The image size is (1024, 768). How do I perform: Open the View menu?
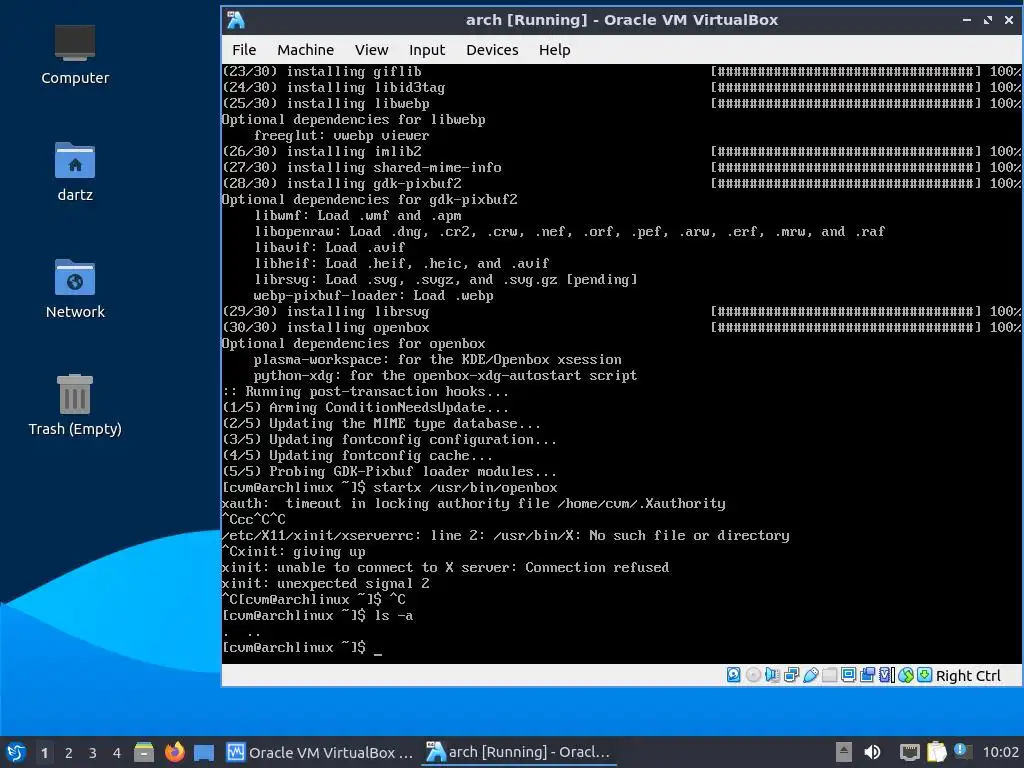pos(371,50)
